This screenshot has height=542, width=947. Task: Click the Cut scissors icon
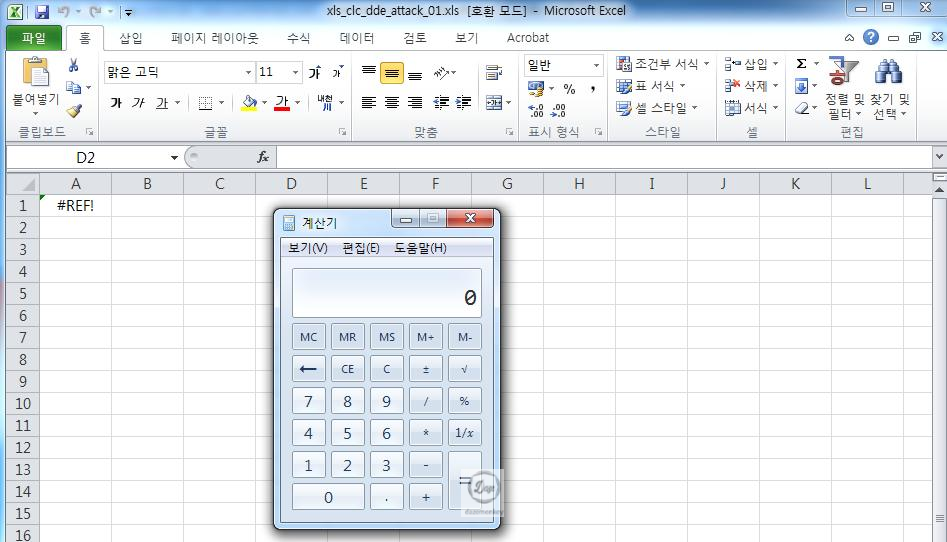(x=74, y=65)
